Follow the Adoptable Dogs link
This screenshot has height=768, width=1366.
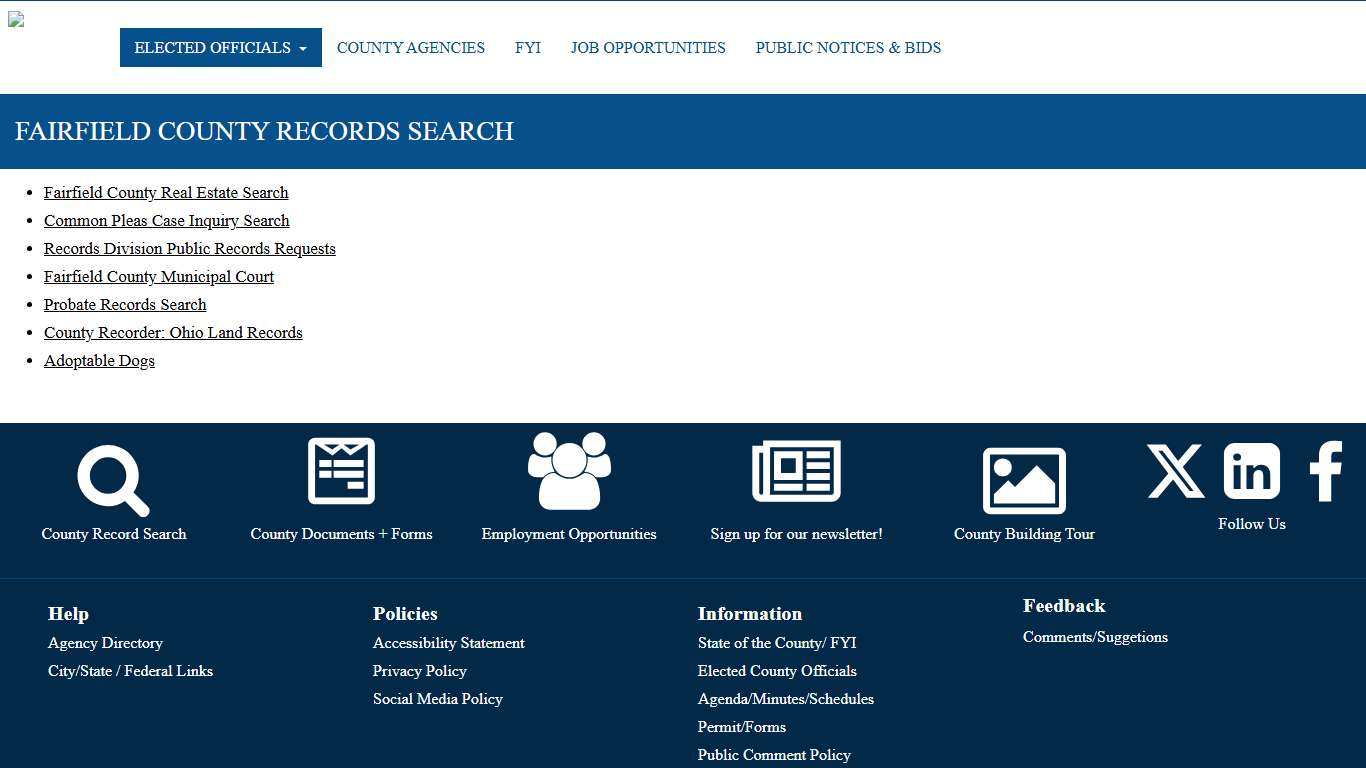[99, 360]
